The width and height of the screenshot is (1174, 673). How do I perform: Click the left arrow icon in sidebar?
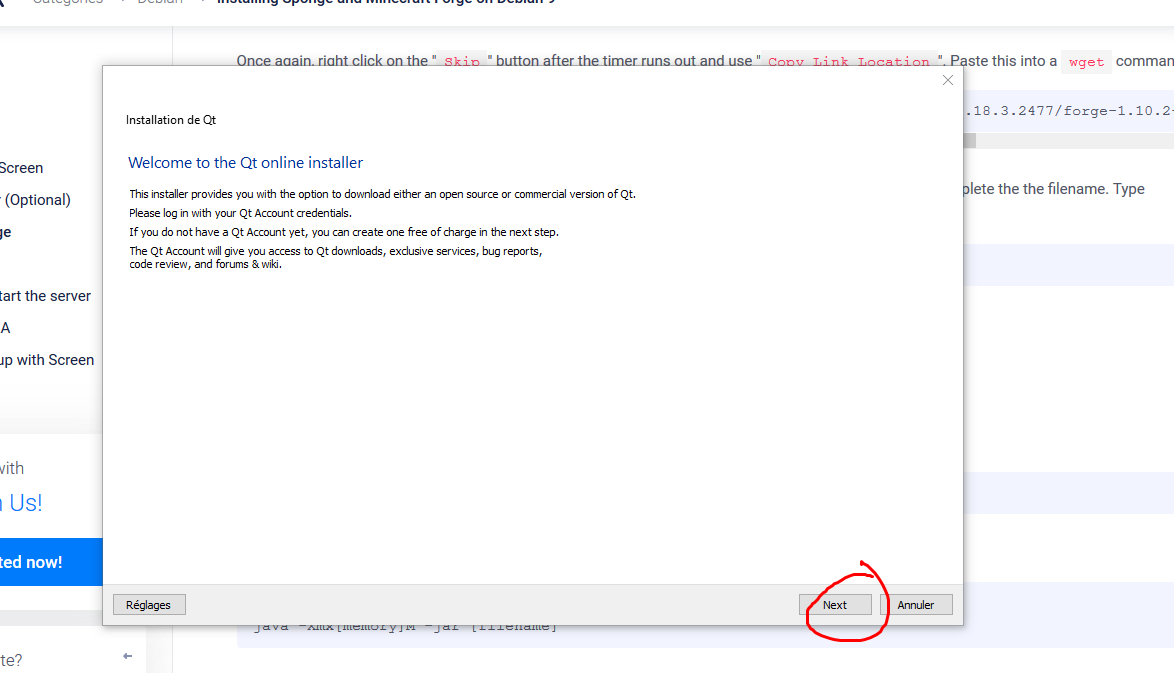click(127, 656)
